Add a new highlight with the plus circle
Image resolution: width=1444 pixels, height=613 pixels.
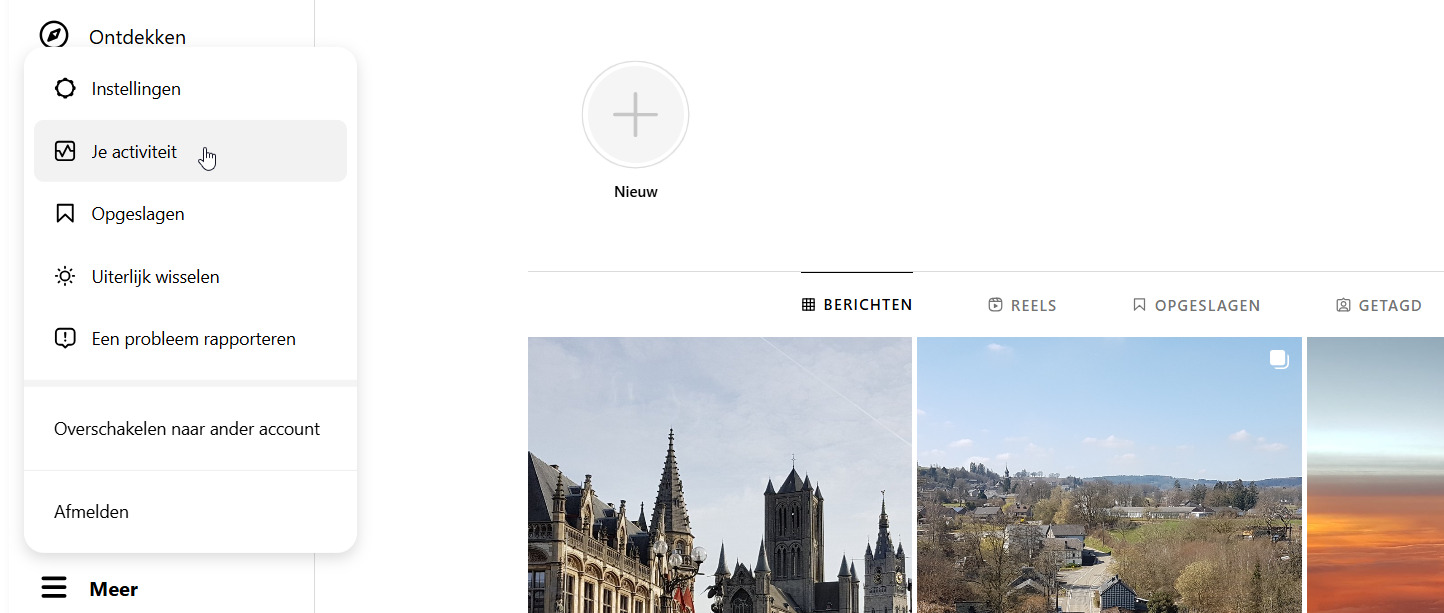coord(635,115)
